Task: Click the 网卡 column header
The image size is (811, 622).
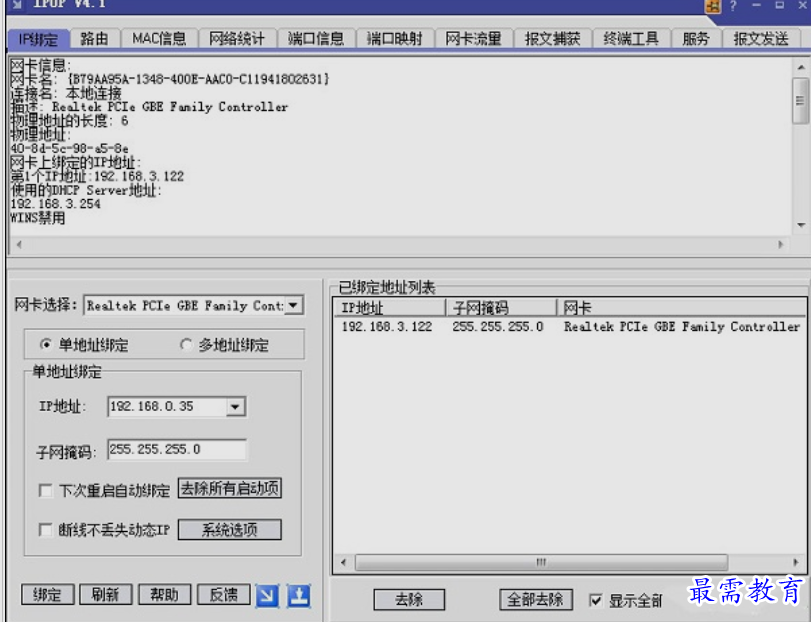Action: [x=682, y=308]
